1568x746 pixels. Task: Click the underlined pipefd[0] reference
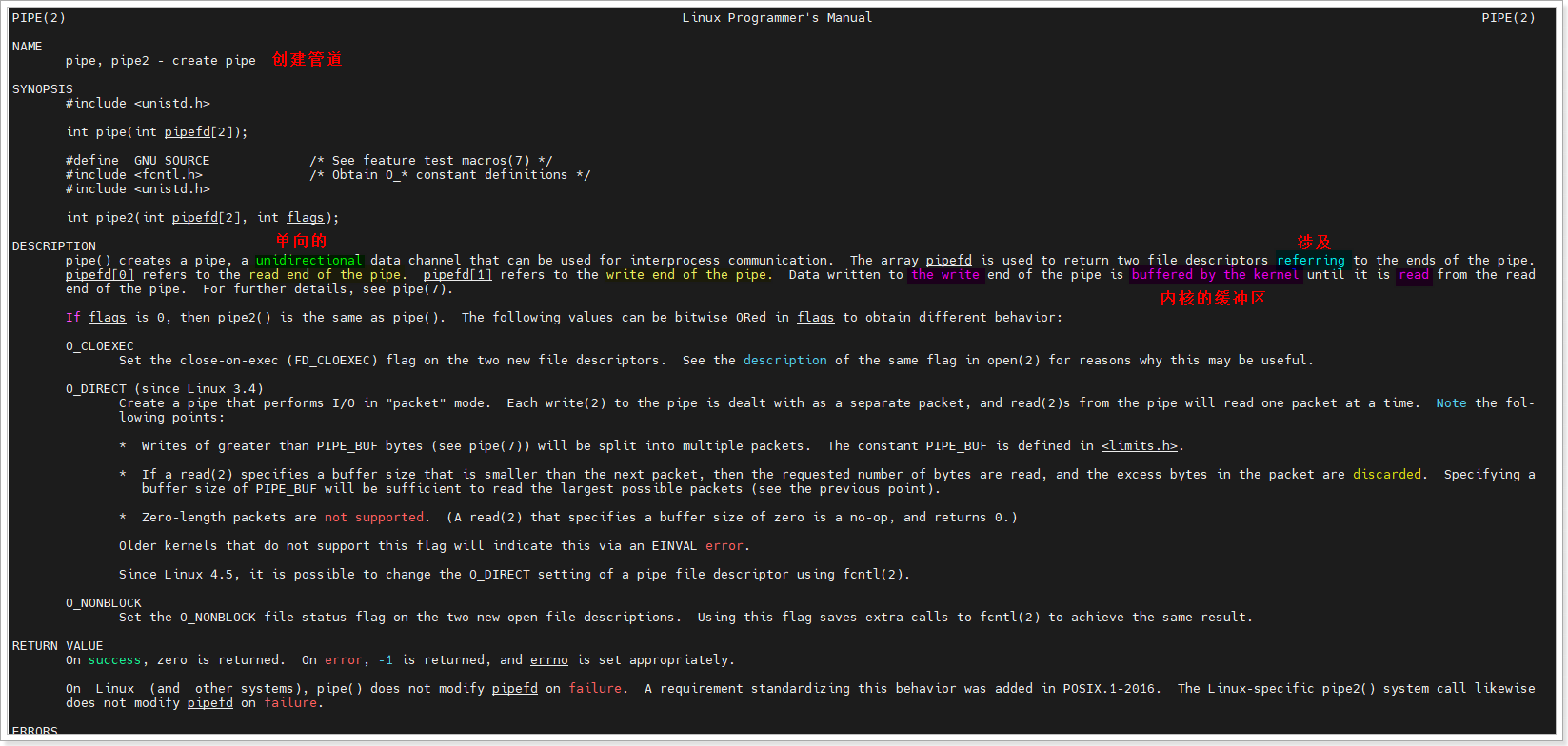99,275
